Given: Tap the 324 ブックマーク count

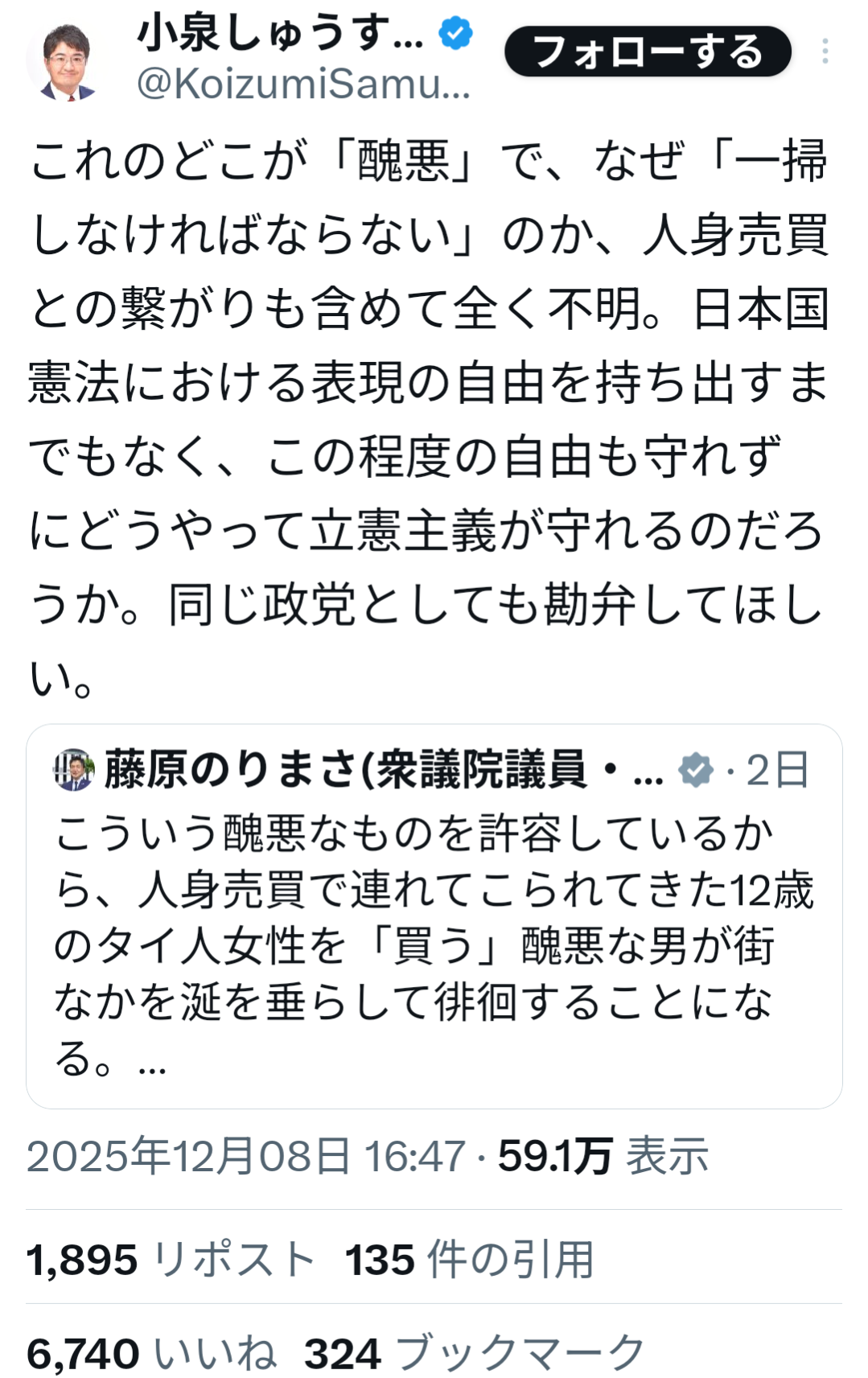Looking at the screenshot, I should click(x=474, y=1353).
